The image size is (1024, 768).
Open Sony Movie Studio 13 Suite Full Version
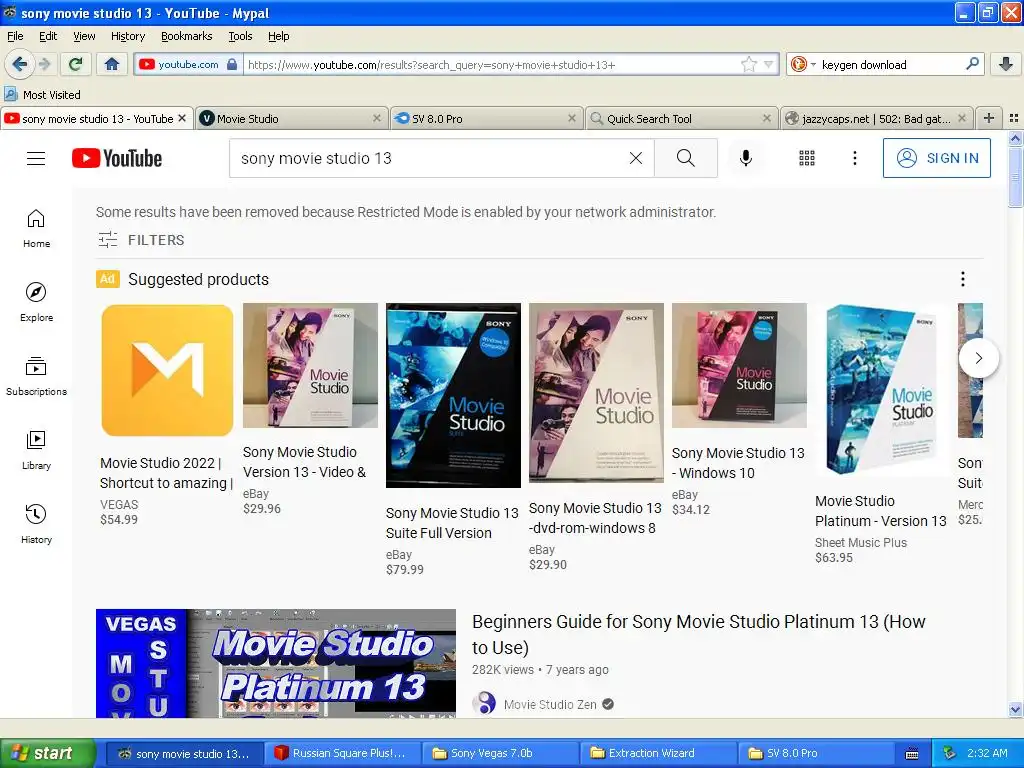453,439
